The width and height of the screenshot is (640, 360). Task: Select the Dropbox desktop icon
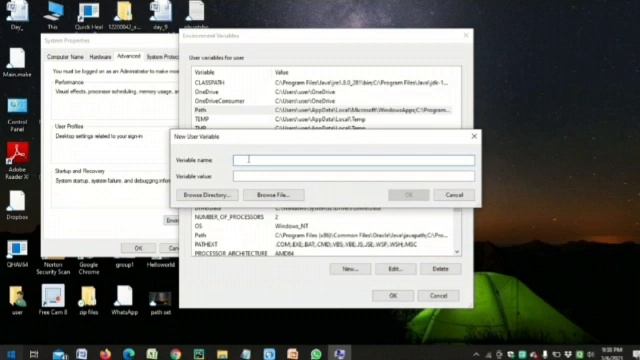(17, 205)
